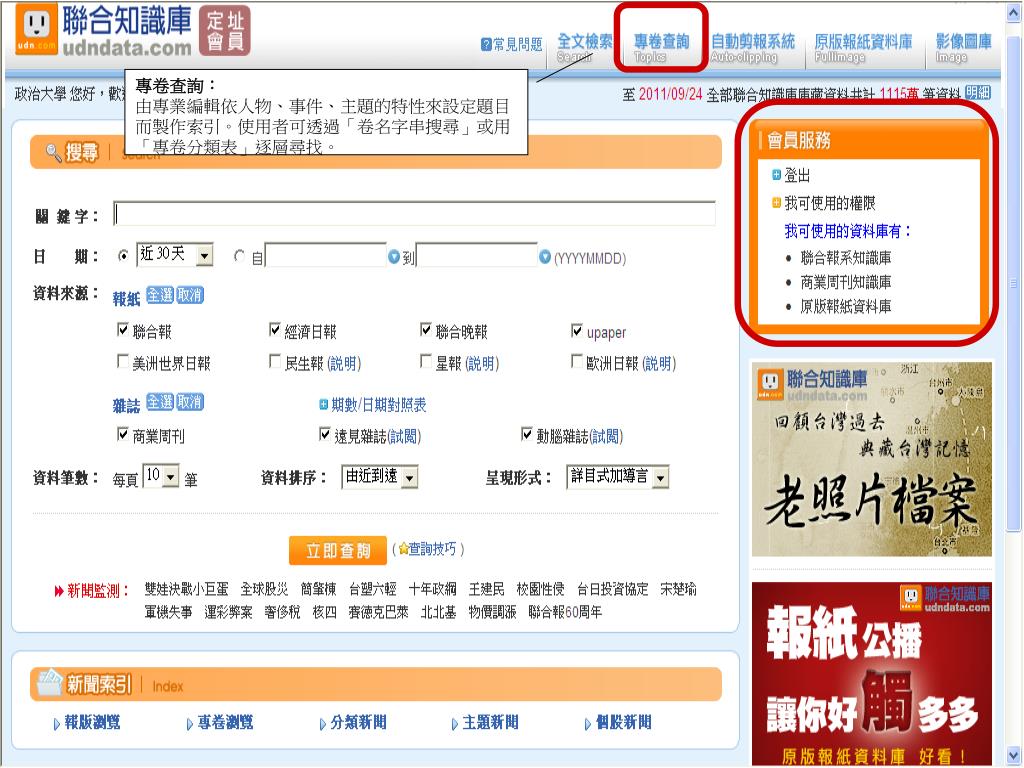Image resolution: width=1024 pixels, height=768 pixels.
Task: Open the 影像圖庫 Image tab
Action: point(963,48)
